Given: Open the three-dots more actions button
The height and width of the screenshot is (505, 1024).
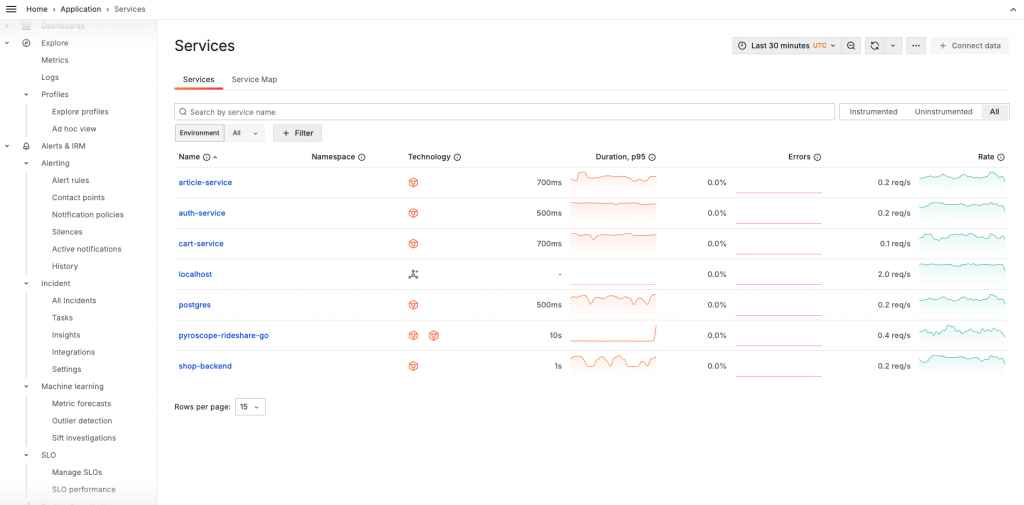Looking at the screenshot, I should 916,46.
